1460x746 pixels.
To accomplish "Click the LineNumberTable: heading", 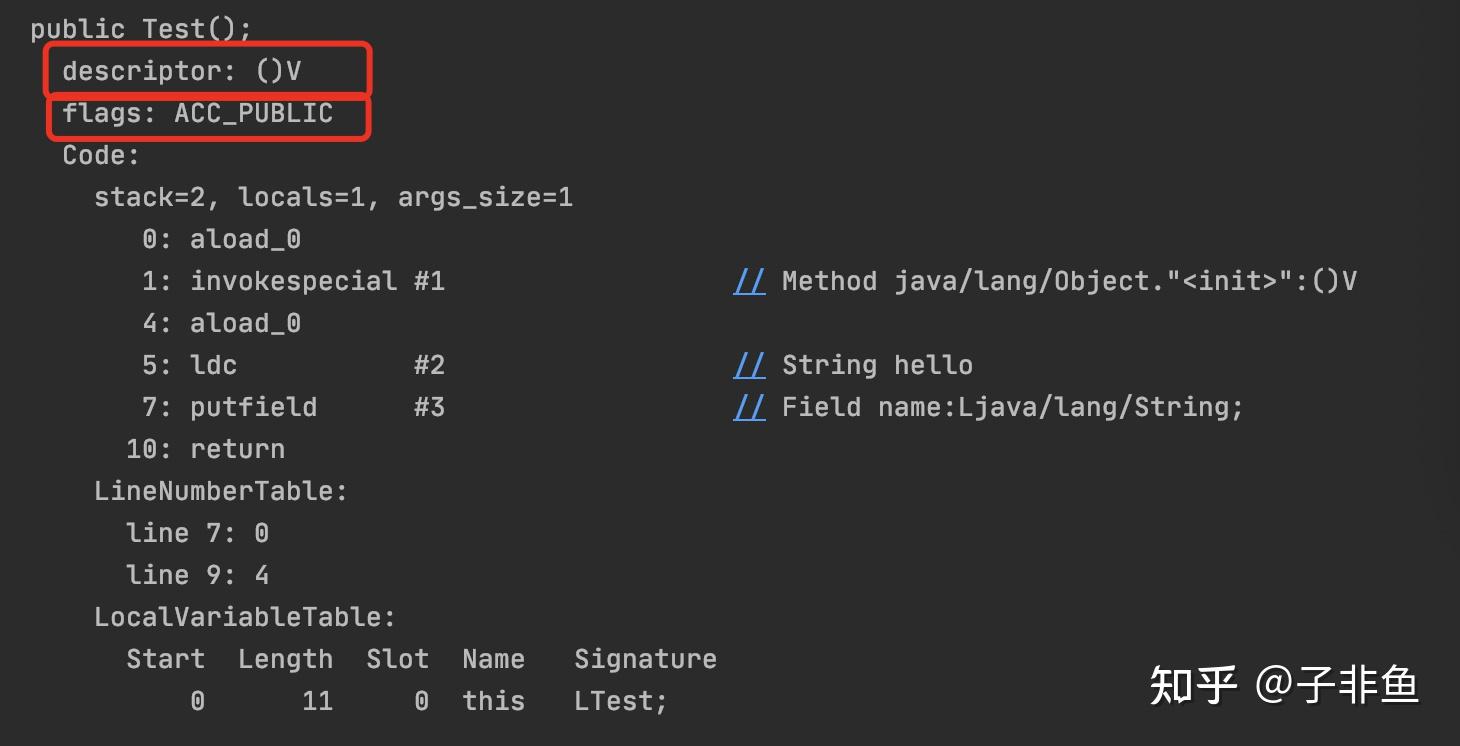I will coord(220,492).
